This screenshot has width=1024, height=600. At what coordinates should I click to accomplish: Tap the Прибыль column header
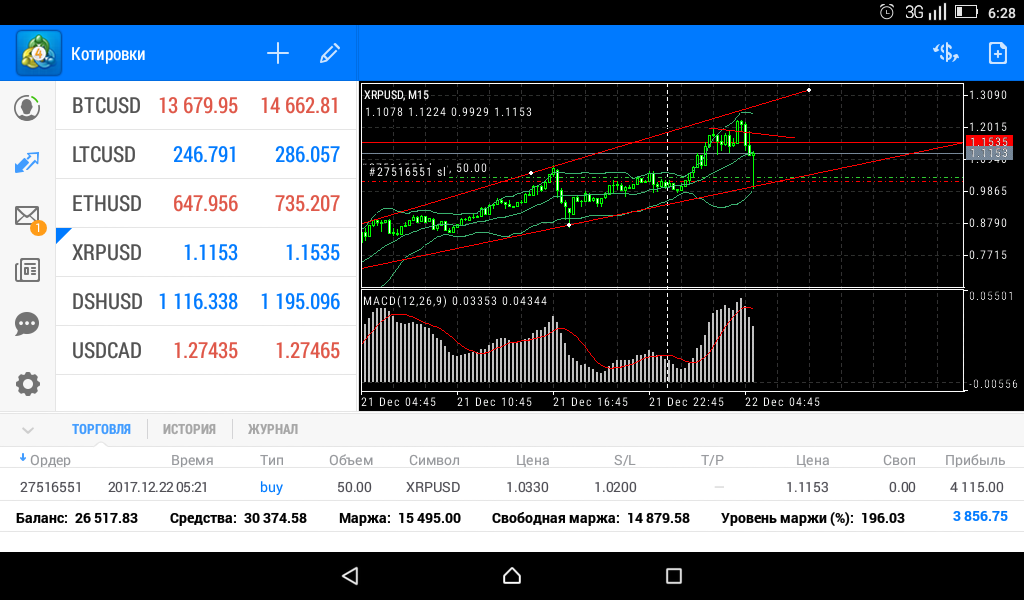tap(975, 460)
